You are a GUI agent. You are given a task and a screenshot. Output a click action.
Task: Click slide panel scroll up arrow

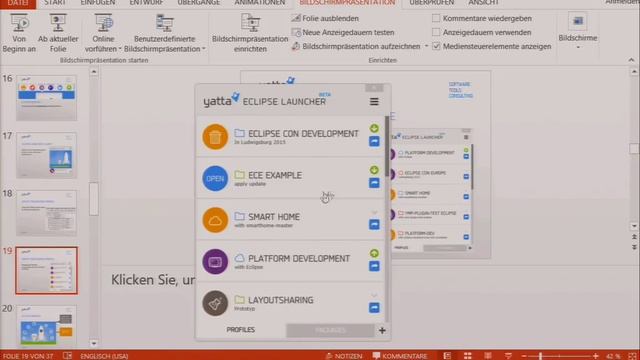click(x=94, y=72)
